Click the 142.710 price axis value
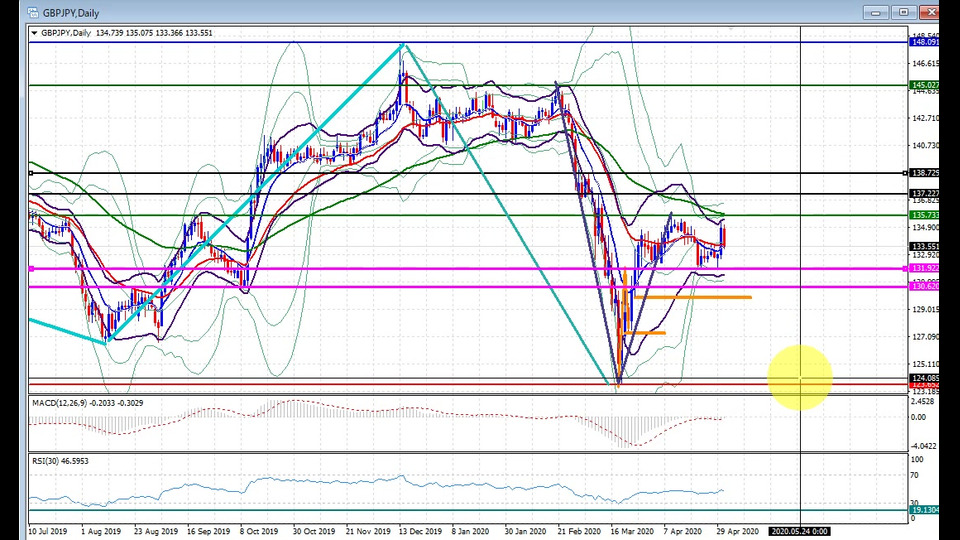The height and width of the screenshot is (540, 960). (x=924, y=118)
